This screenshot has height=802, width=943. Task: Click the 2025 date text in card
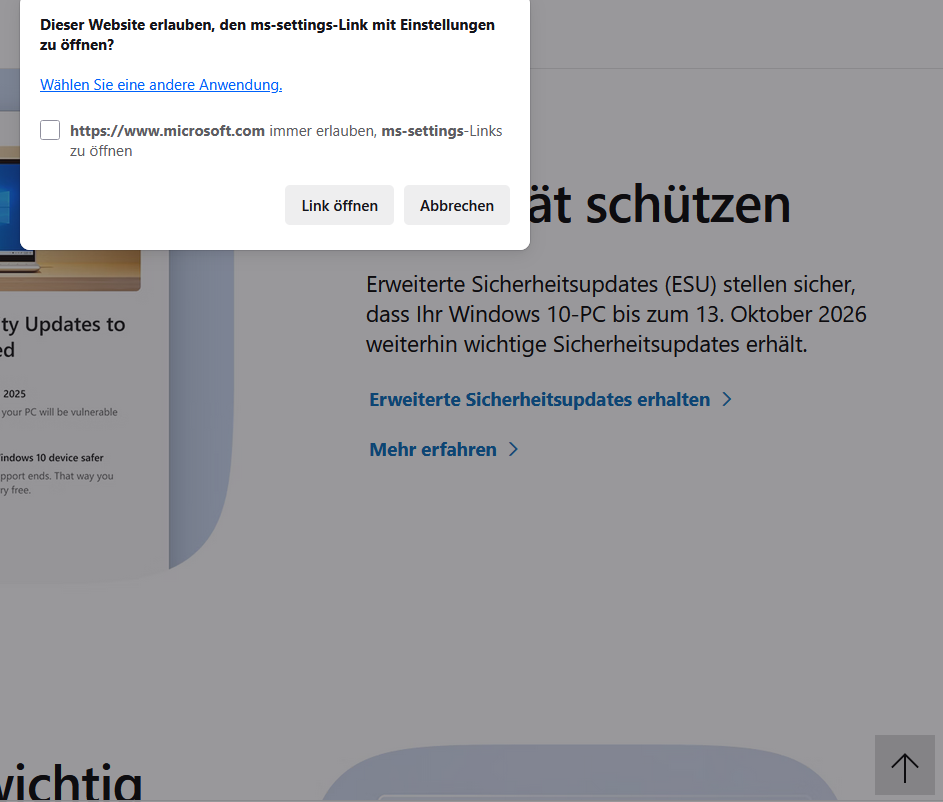click(14, 394)
